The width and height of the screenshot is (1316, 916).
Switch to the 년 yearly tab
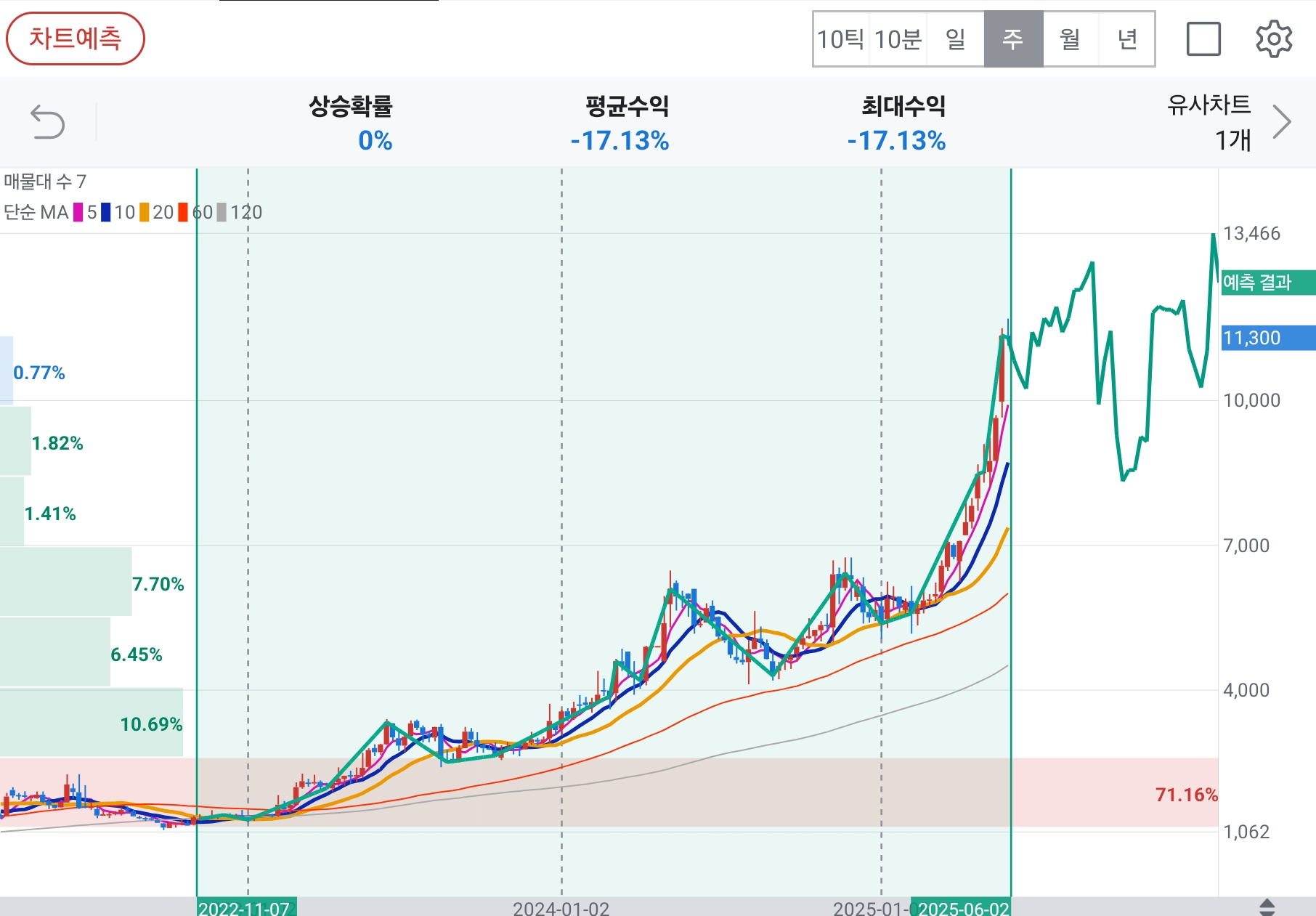tap(1126, 39)
